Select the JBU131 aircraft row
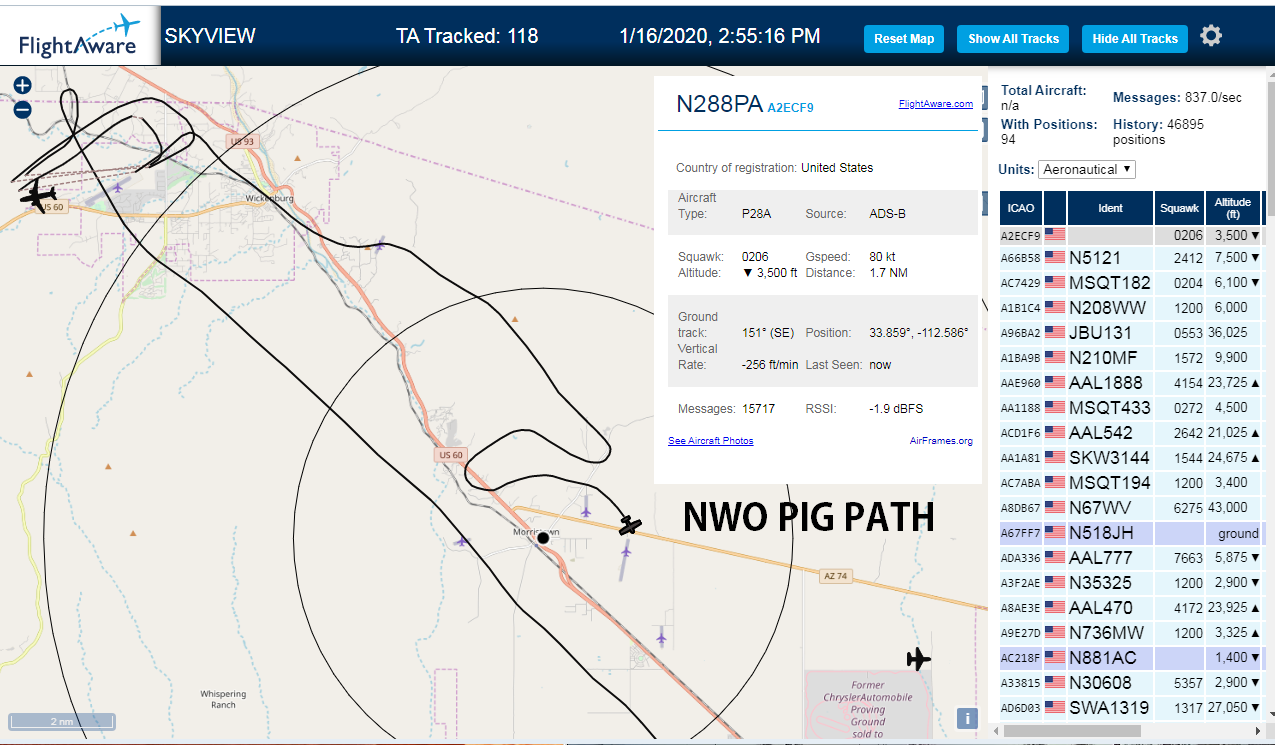The height and width of the screenshot is (745, 1275). (1130, 333)
